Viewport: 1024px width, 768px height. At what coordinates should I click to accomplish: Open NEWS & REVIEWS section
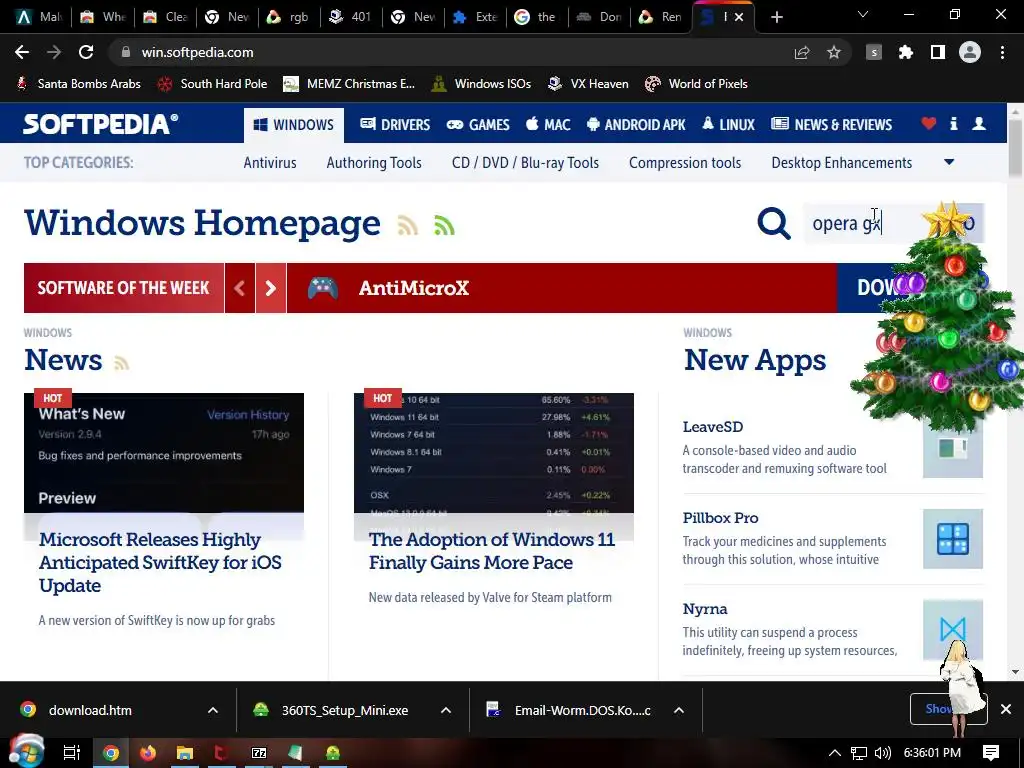(x=831, y=124)
